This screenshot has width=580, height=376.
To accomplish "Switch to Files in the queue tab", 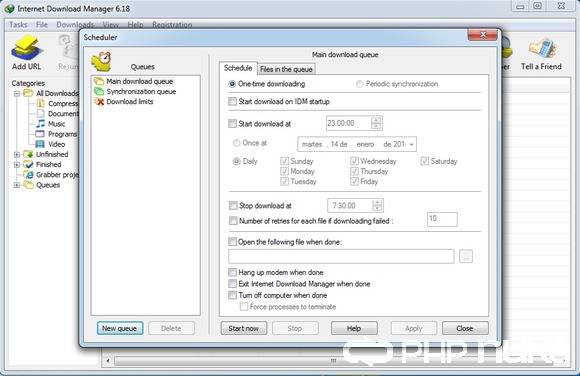I will tap(286, 69).
